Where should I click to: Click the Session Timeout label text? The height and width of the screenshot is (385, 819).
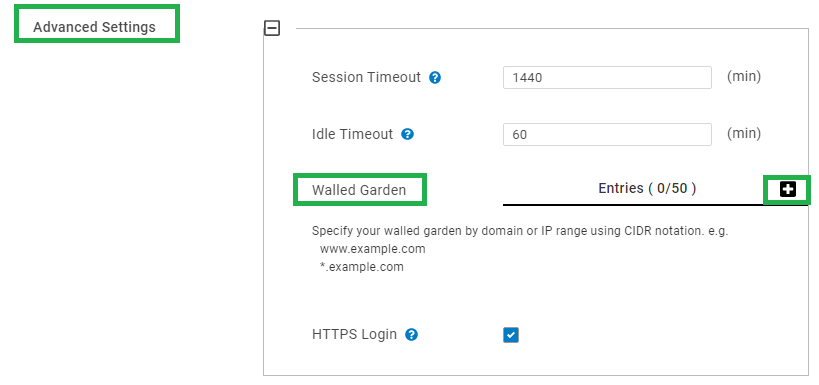pos(366,77)
